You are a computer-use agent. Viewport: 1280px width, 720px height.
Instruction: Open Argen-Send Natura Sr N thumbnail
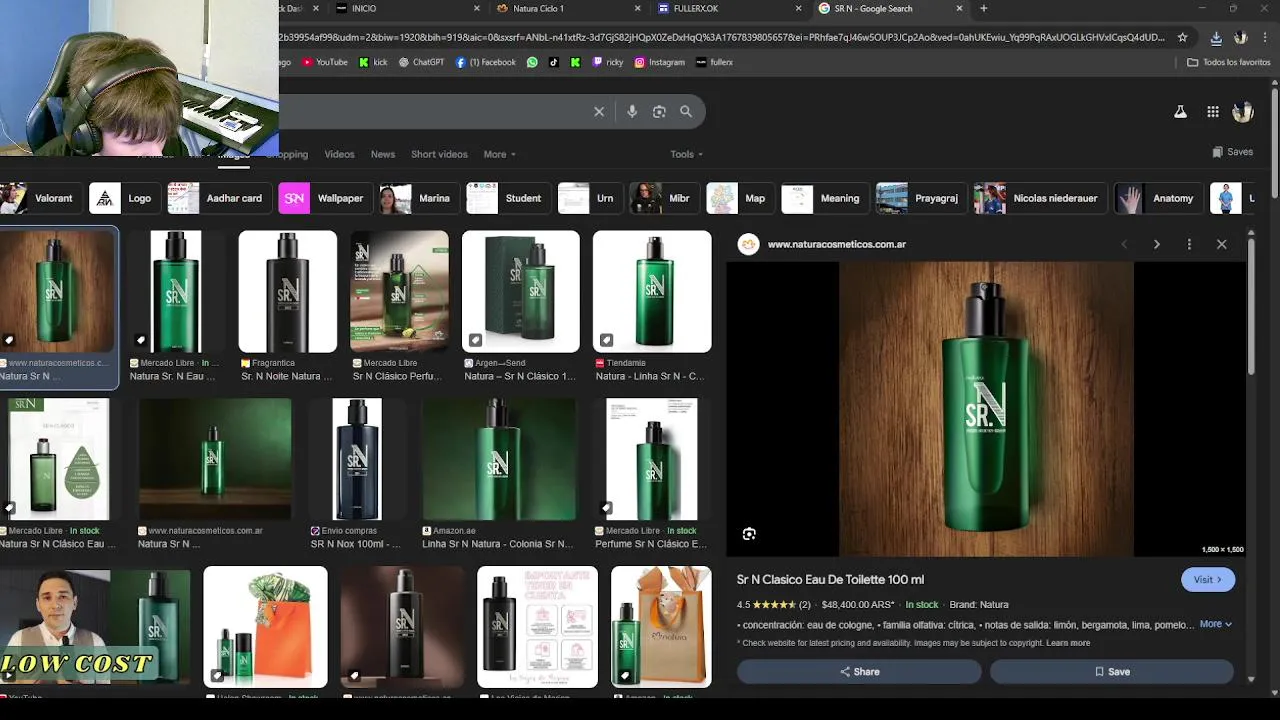pos(520,292)
